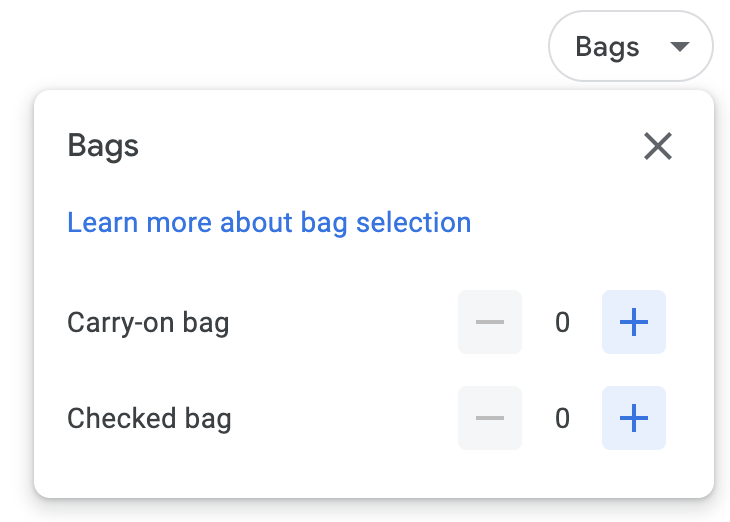730x522 pixels.
Task: Click the Bags dropdown arrow
Action: 680,47
